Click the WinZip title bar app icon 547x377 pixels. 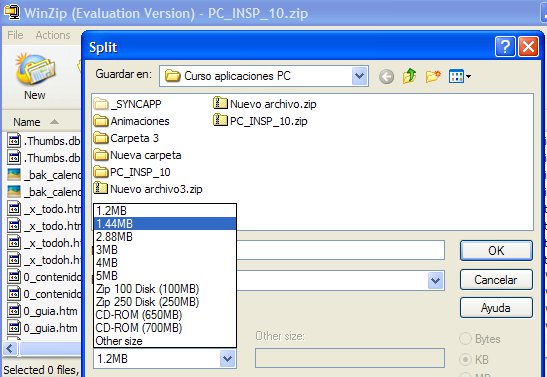[12, 12]
